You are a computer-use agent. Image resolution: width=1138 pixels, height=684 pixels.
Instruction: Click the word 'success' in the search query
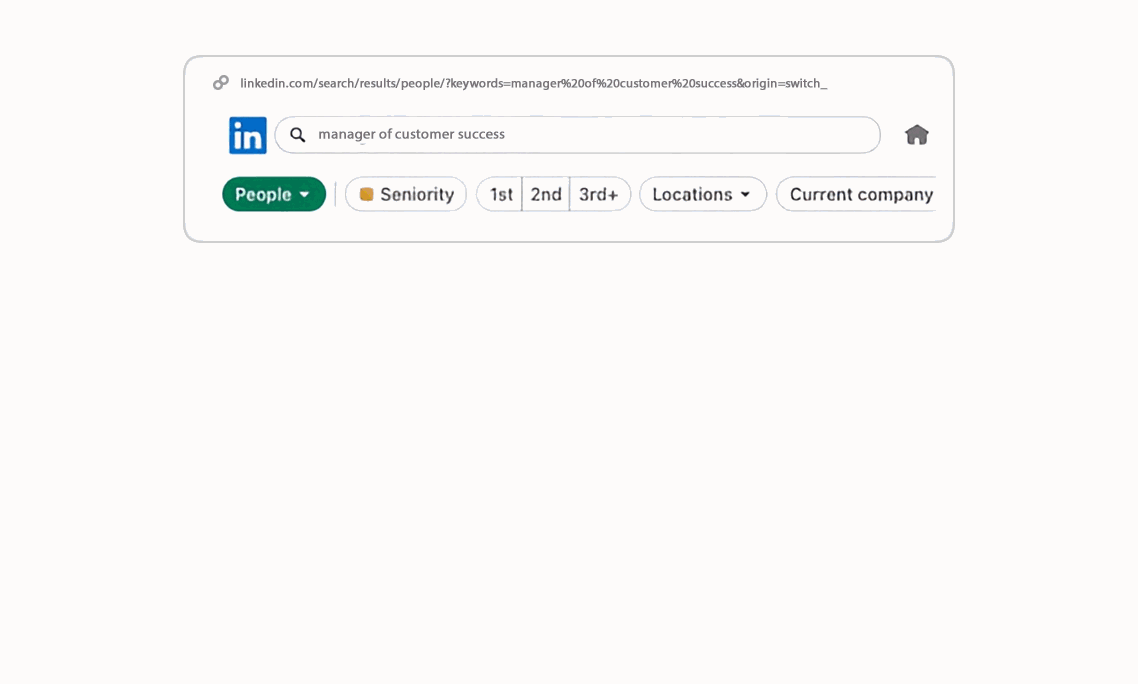tap(481, 134)
